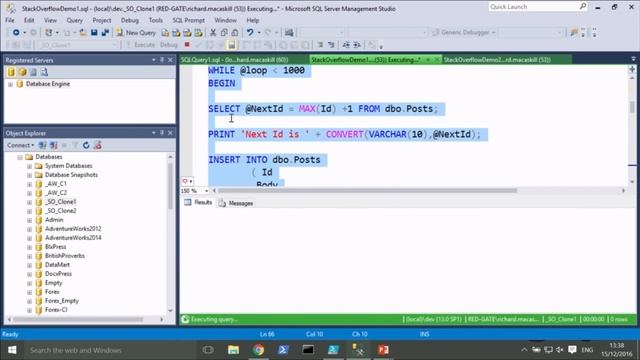640x360 pixels.
Task: Click the Paste icon in toolbar
Action: pyautogui.click(x=235, y=32)
